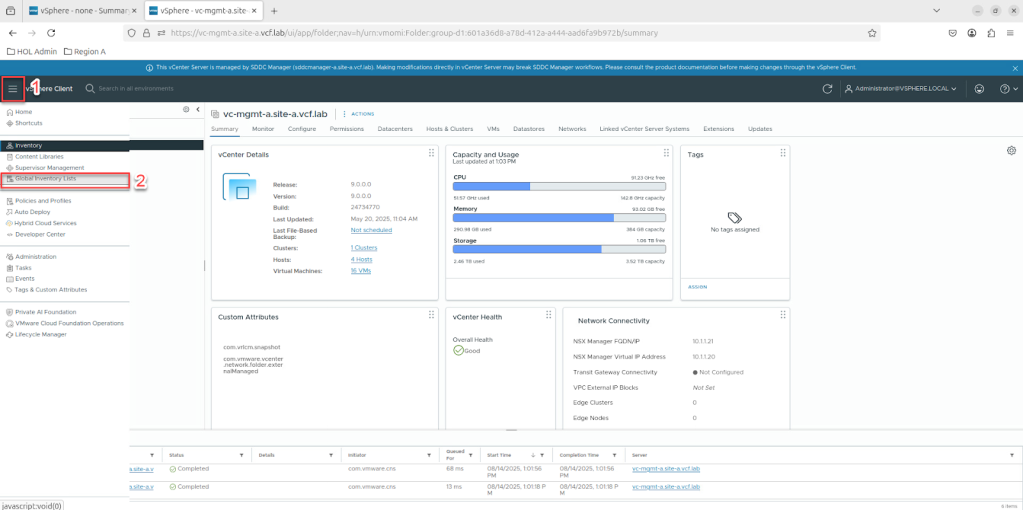Open Administrator@VSPHERE.LOCAL user menu
This screenshot has height=510, width=1023.
[x=900, y=89]
